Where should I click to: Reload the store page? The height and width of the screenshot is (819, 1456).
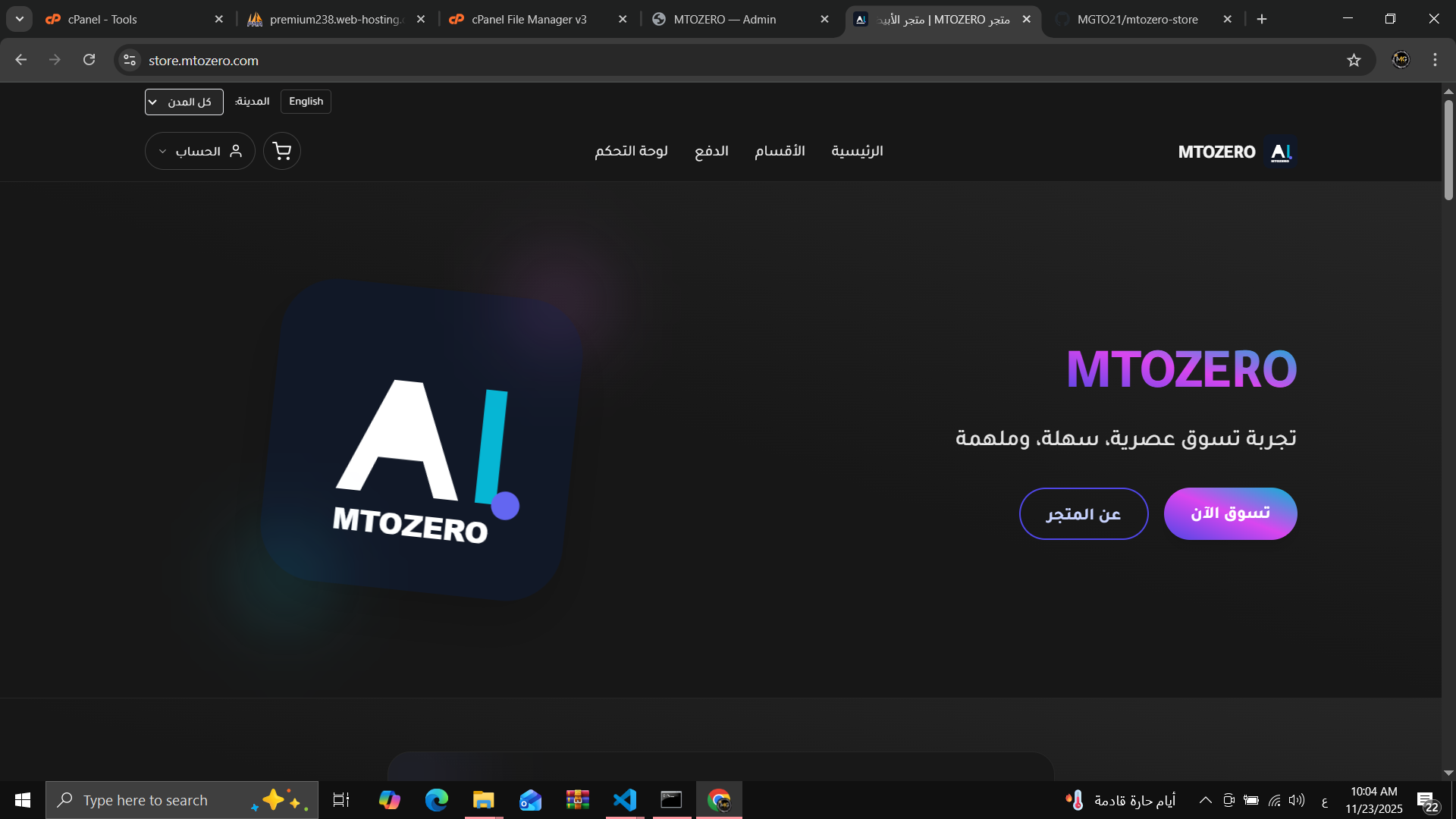click(x=89, y=60)
